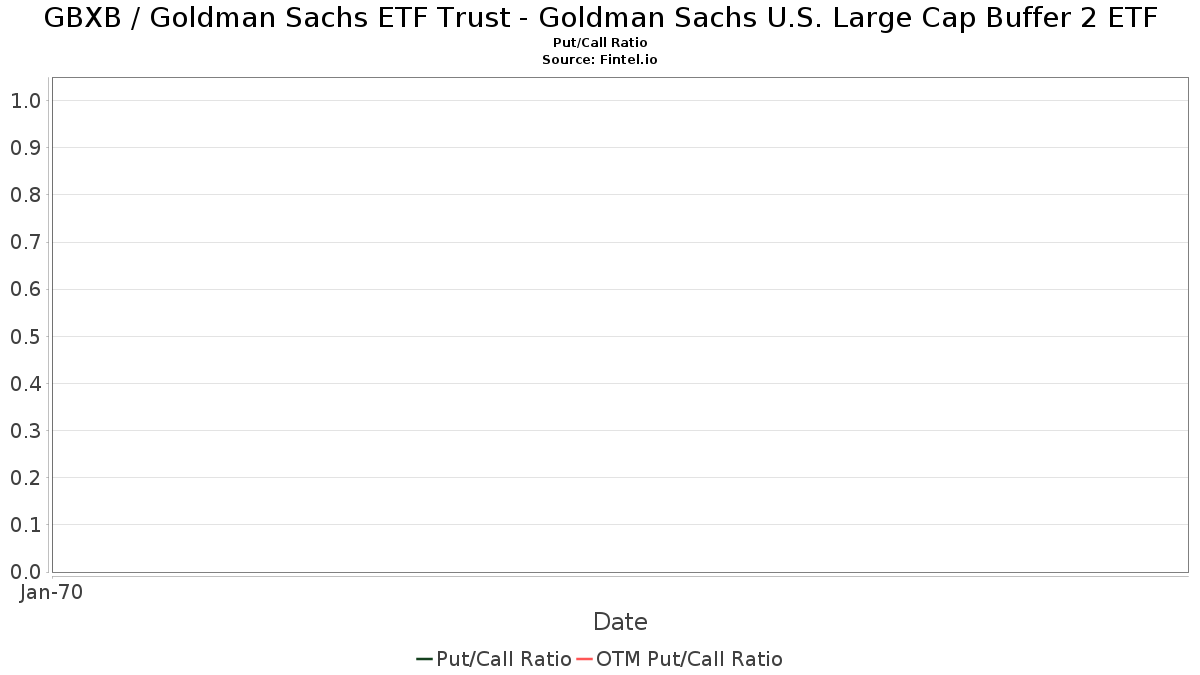1200x675 pixels.
Task: Click the 0.5 y-axis tick label
Action: click(25, 337)
